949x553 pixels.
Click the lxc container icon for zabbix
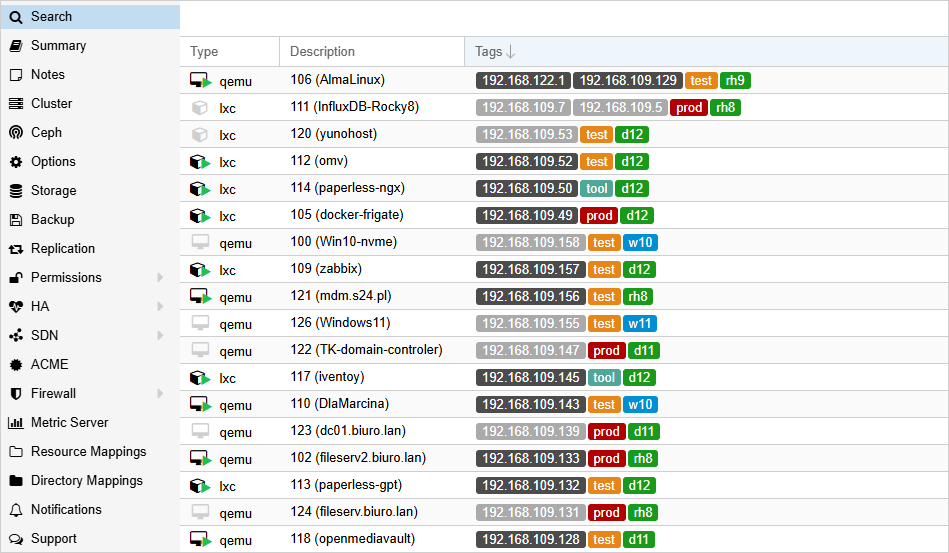pos(199,270)
